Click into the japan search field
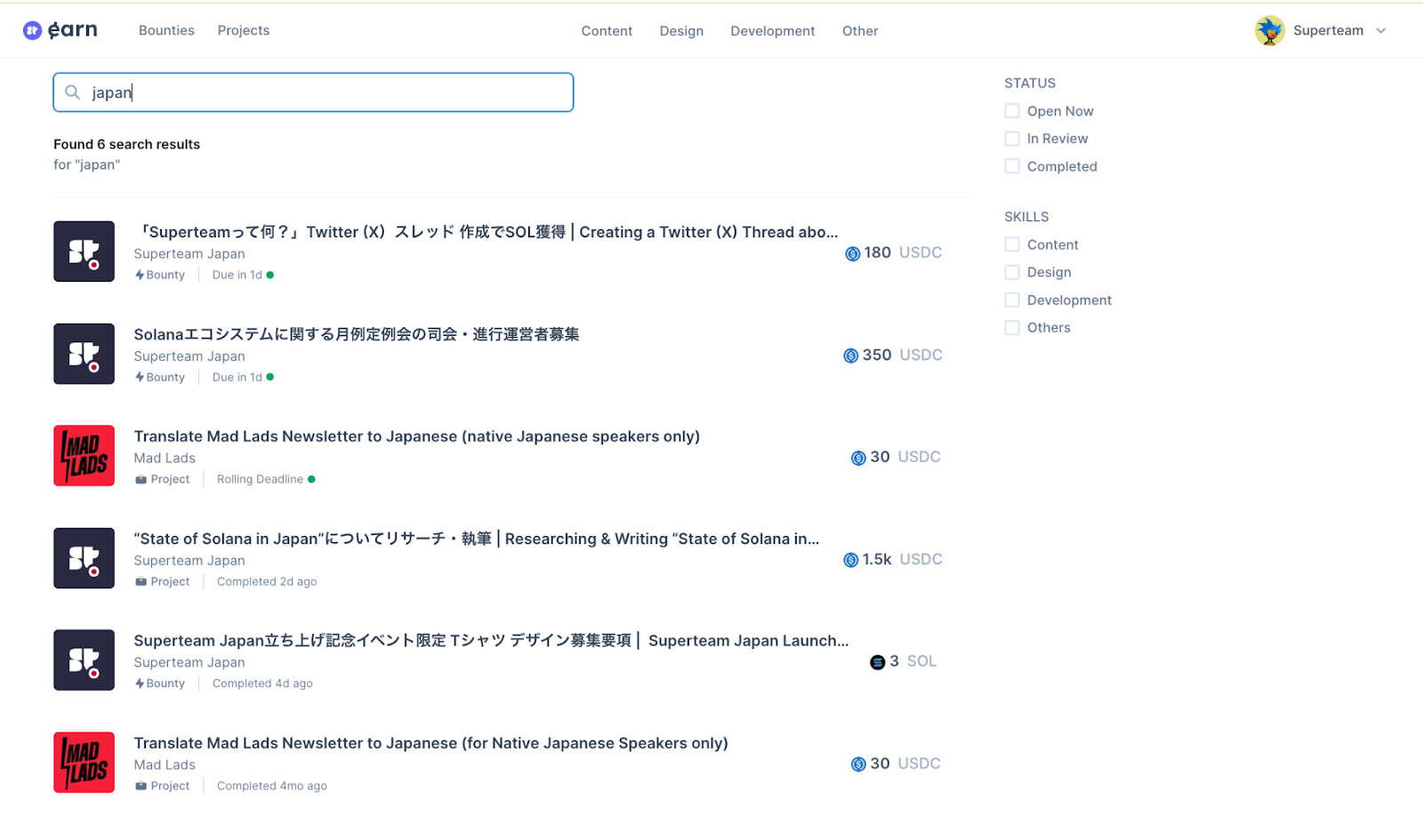This screenshot has width=1423, height=840. (313, 92)
